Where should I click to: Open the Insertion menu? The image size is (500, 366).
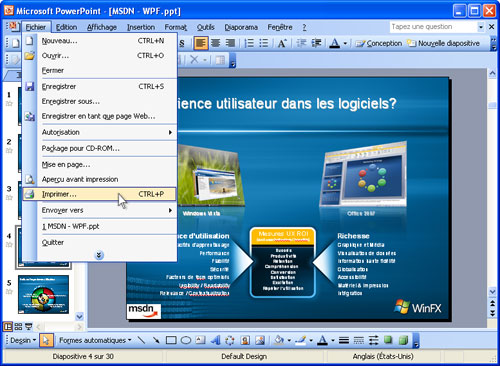[x=141, y=27]
